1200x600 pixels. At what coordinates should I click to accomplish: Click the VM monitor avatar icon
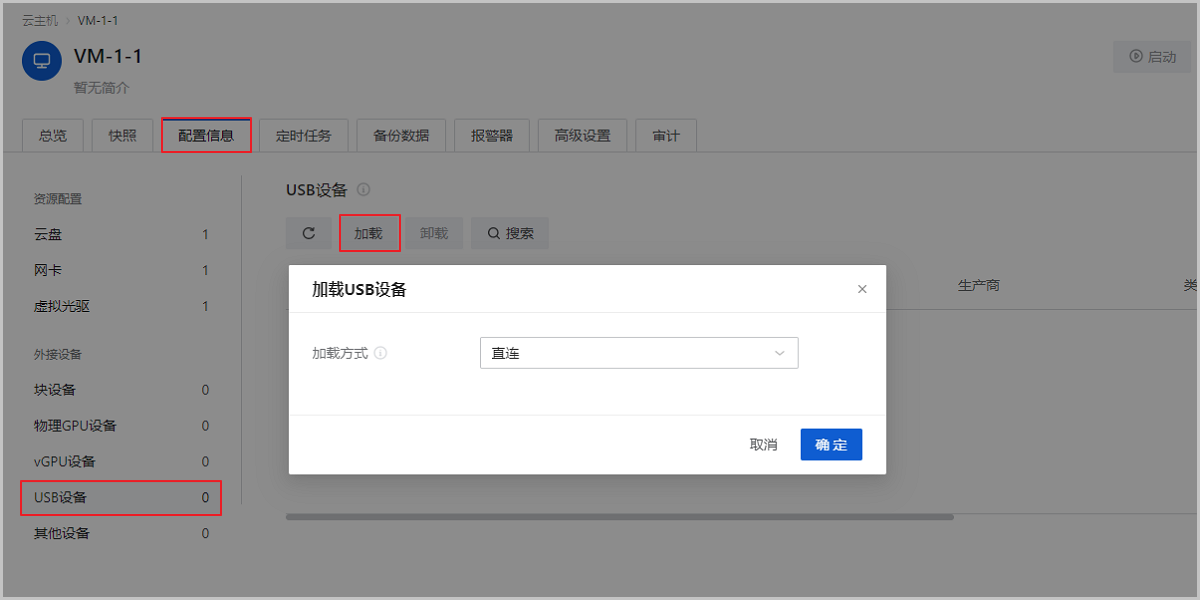pyautogui.click(x=42, y=61)
